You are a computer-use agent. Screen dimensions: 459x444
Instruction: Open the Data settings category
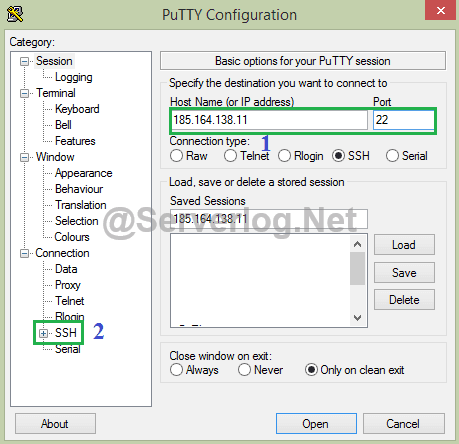[66, 269]
